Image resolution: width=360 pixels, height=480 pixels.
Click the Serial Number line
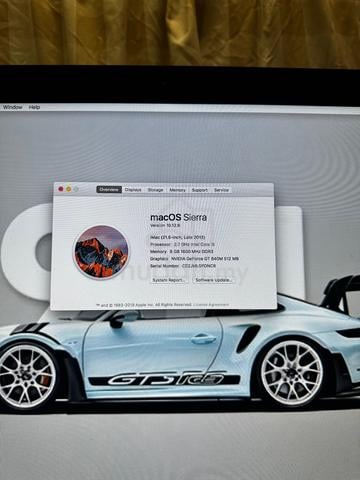tap(183, 266)
